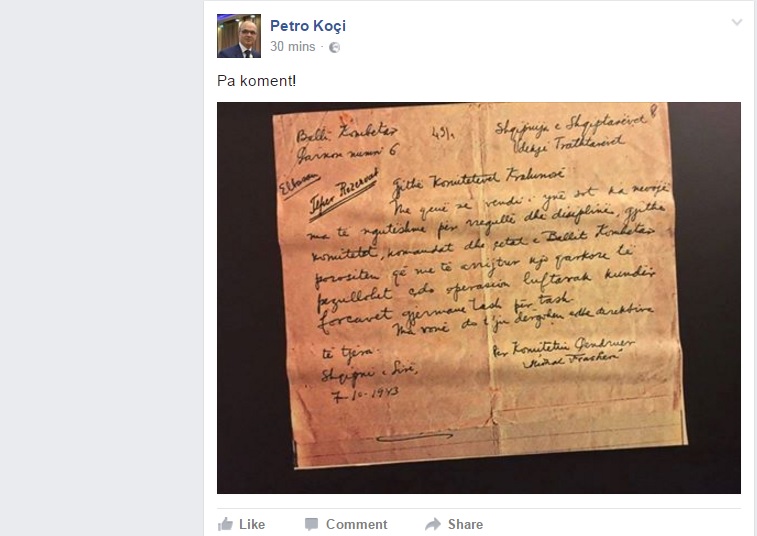Click the 'Pa koment!' post text

click(256, 81)
